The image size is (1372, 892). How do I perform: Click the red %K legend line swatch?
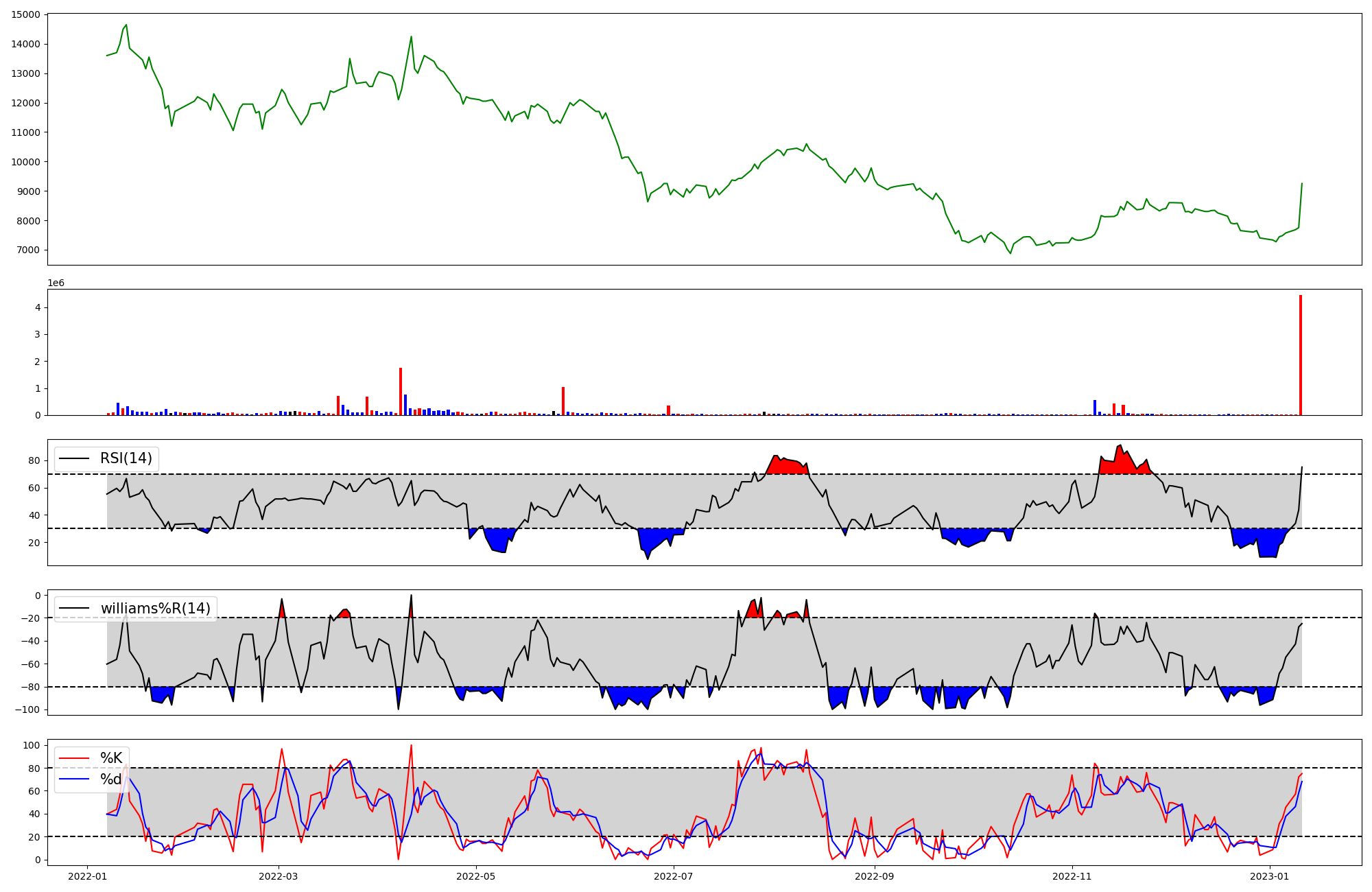pyautogui.click(x=75, y=758)
